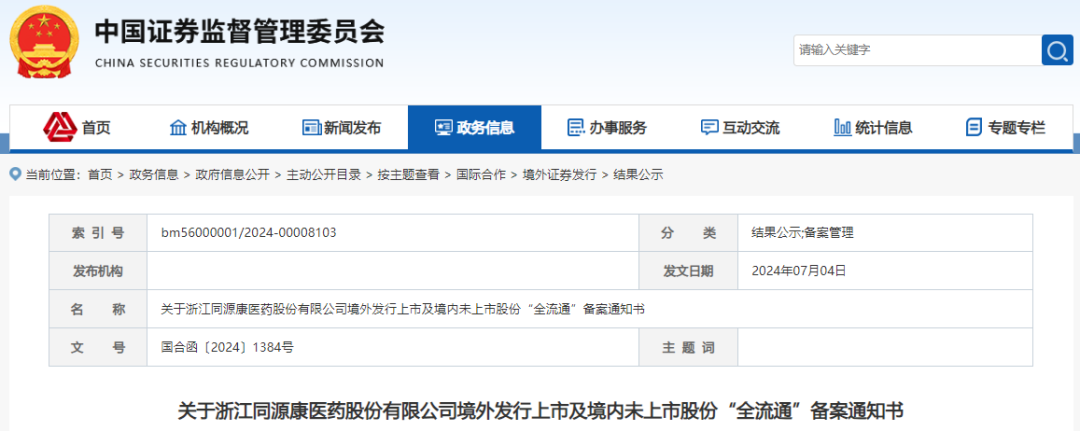Click 国际合作 in the breadcrumb path
Screen dimensions: 1080x431
480,175
